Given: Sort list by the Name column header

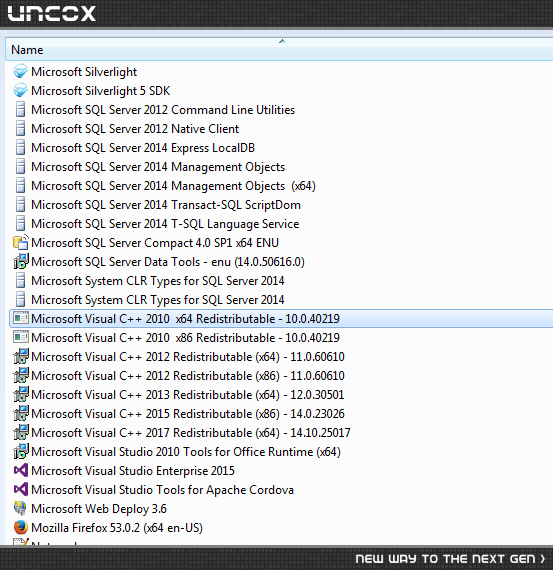Looking at the screenshot, I should (x=279, y=49).
